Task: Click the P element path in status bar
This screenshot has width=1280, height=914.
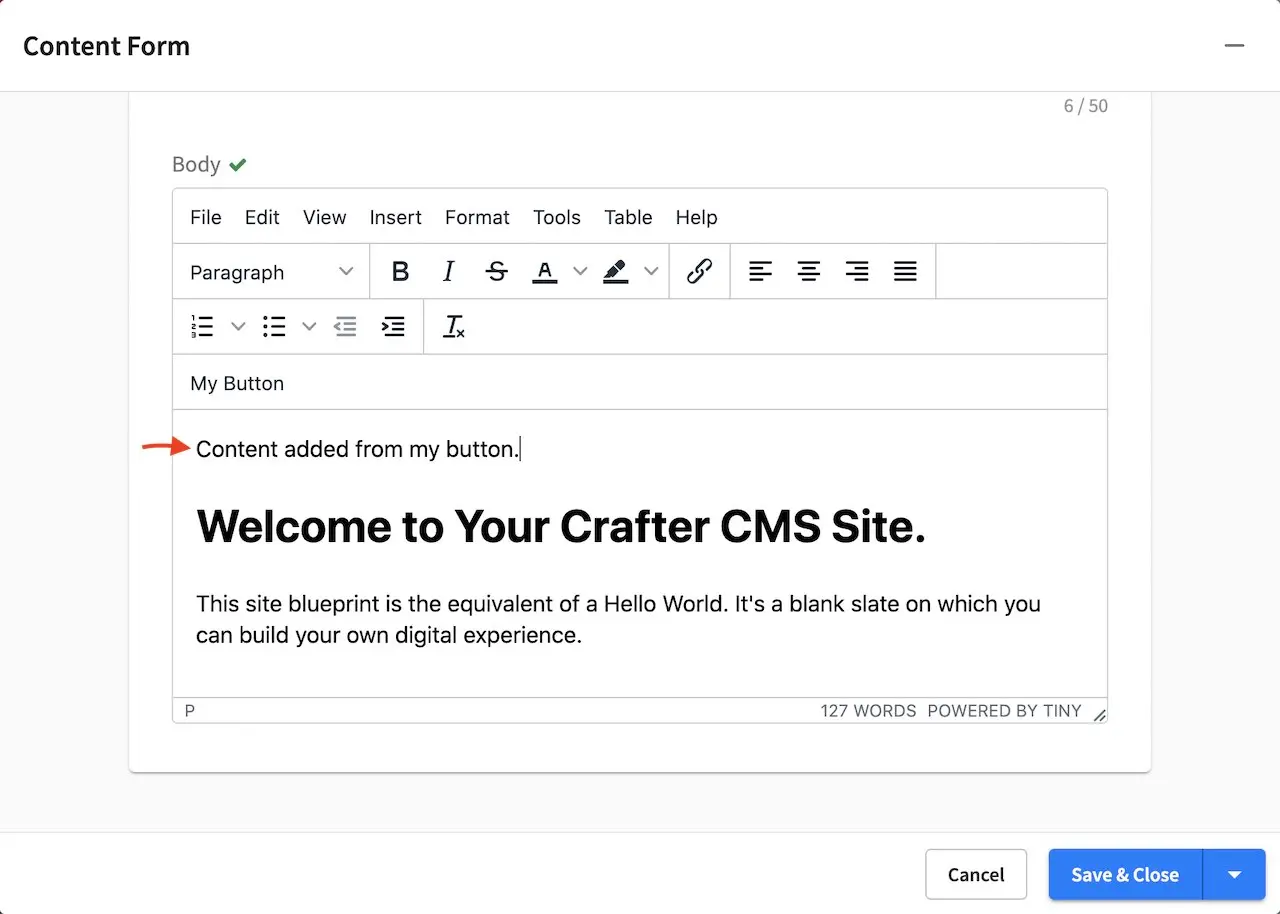Action: 190,711
